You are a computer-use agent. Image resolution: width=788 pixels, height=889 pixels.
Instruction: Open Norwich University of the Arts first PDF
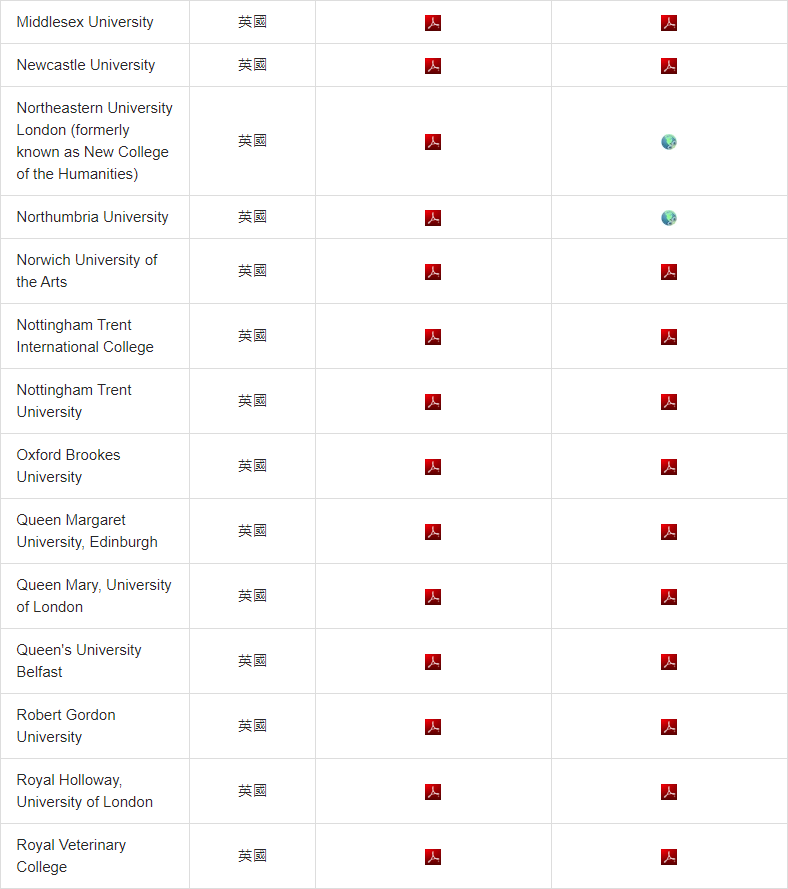tap(433, 272)
